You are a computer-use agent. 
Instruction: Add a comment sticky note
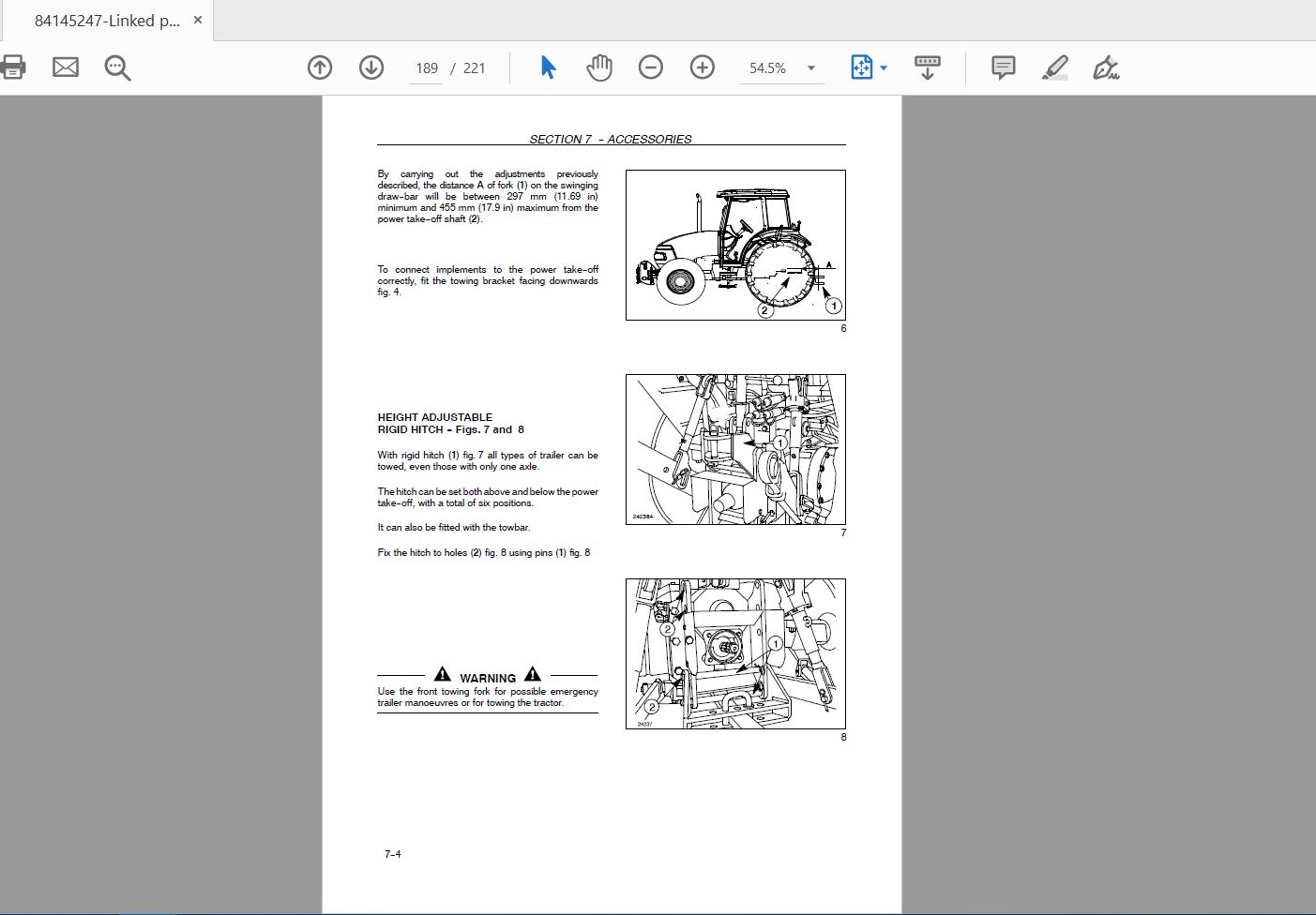pos(1004,67)
